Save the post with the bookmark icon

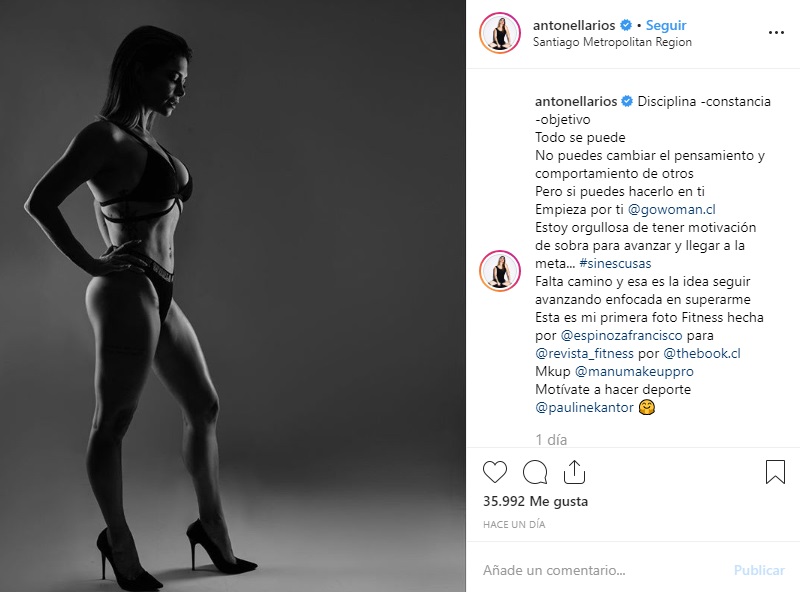click(x=775, y=472)
